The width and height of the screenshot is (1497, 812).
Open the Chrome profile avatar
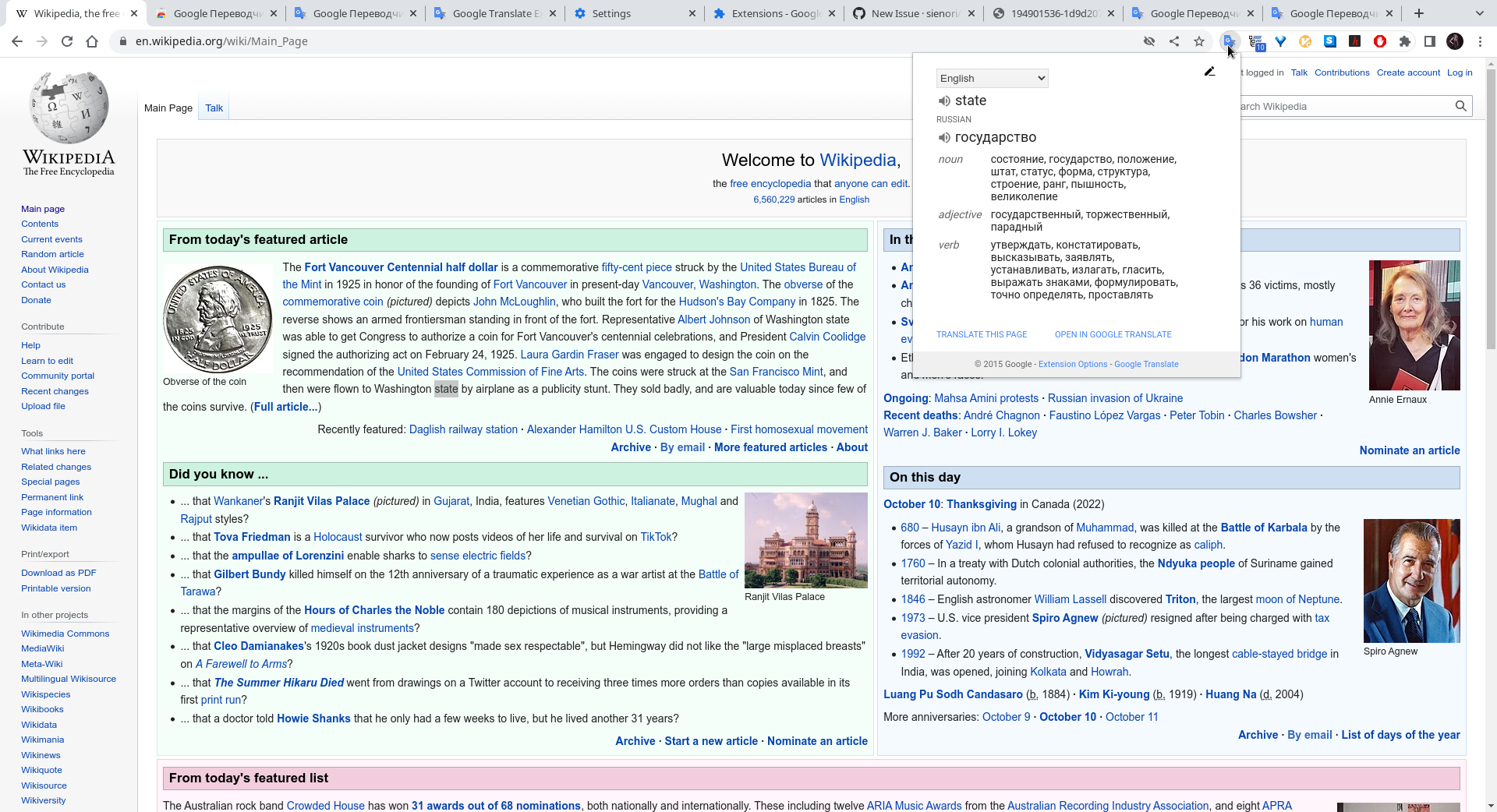click(x=1455, y=41)
